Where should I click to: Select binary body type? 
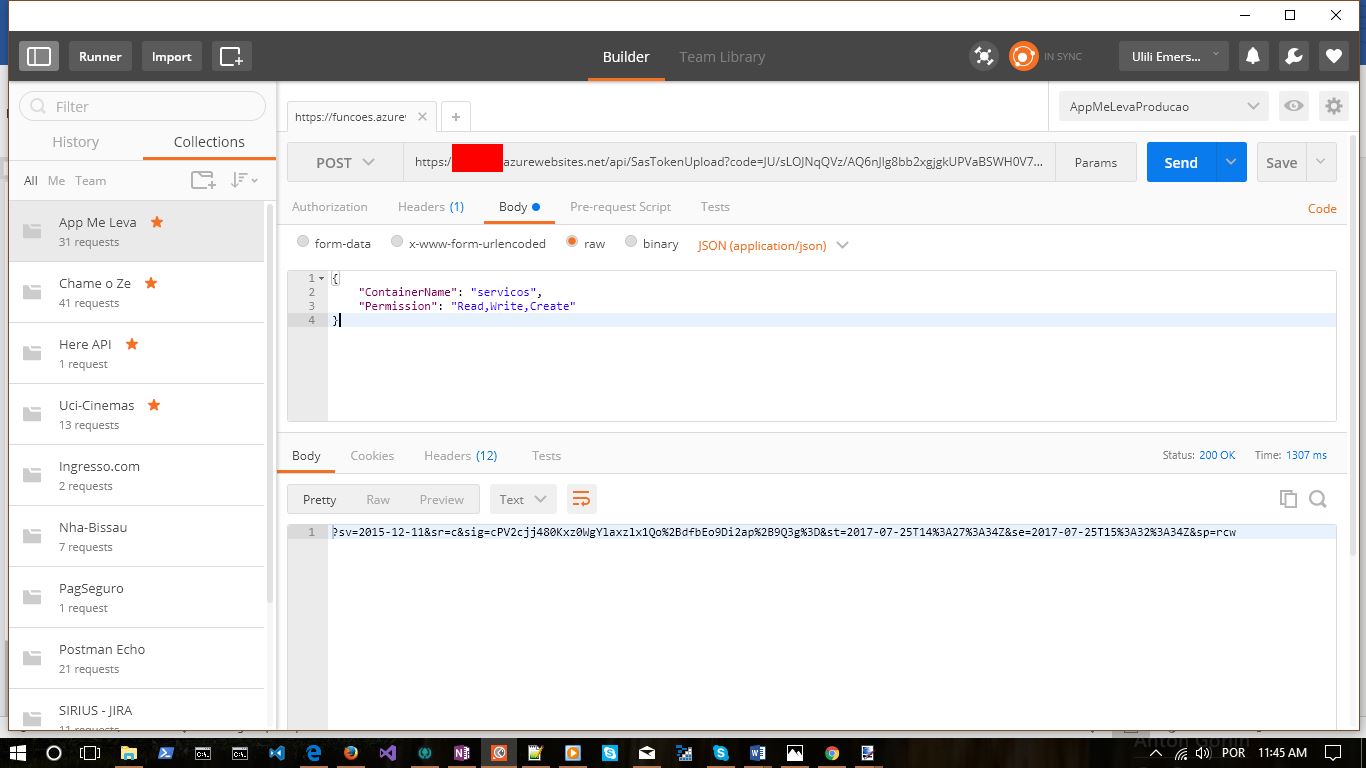coord(631,242)
